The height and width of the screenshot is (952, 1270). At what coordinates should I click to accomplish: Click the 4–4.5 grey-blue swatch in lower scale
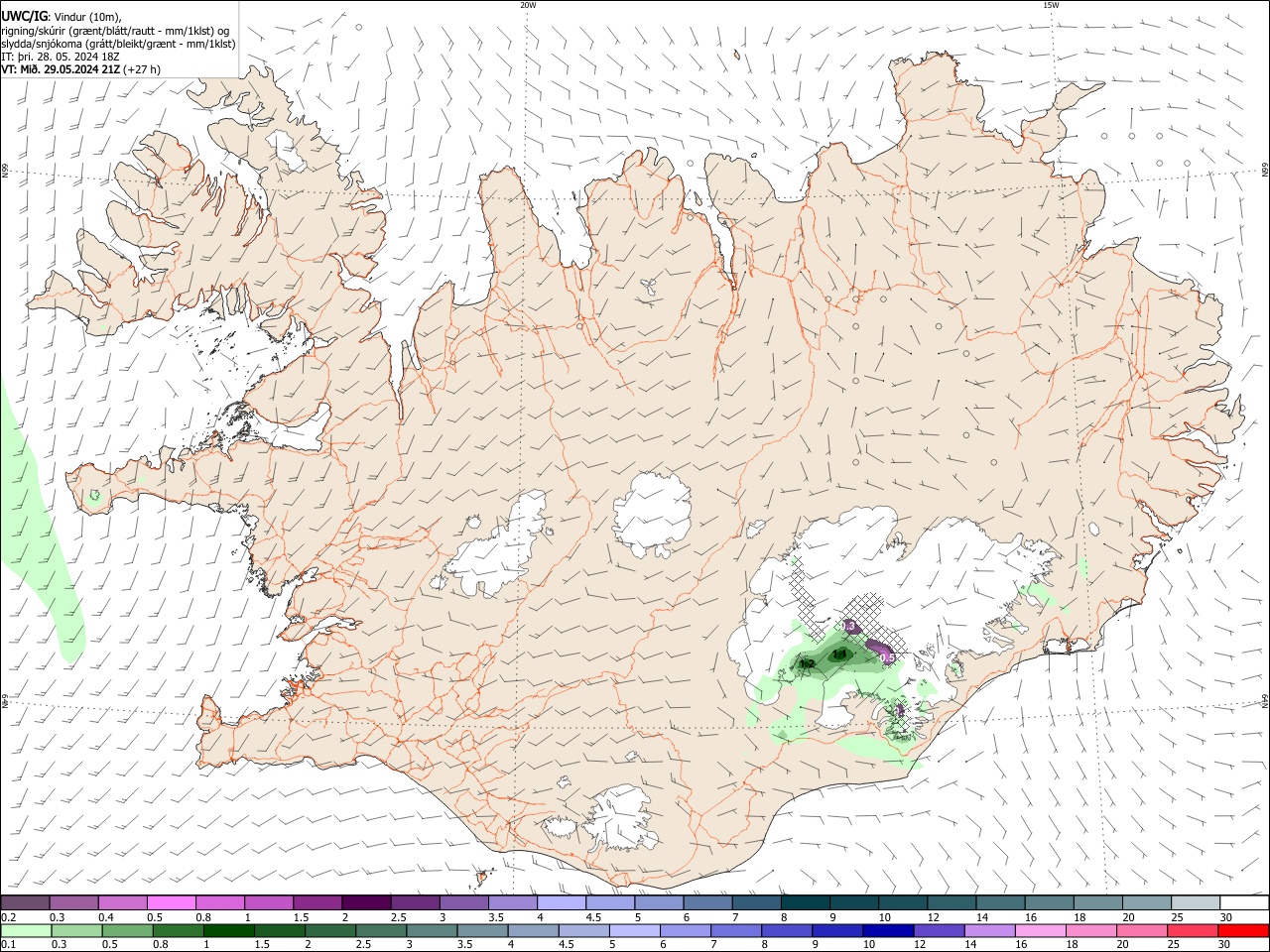coord(533,931)
